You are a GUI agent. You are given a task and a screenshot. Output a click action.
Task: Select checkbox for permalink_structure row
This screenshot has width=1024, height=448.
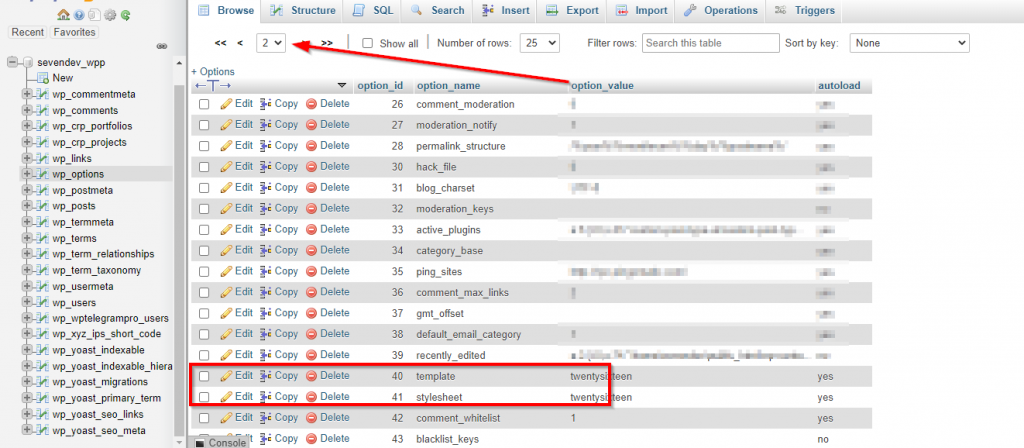click(204, 146)
